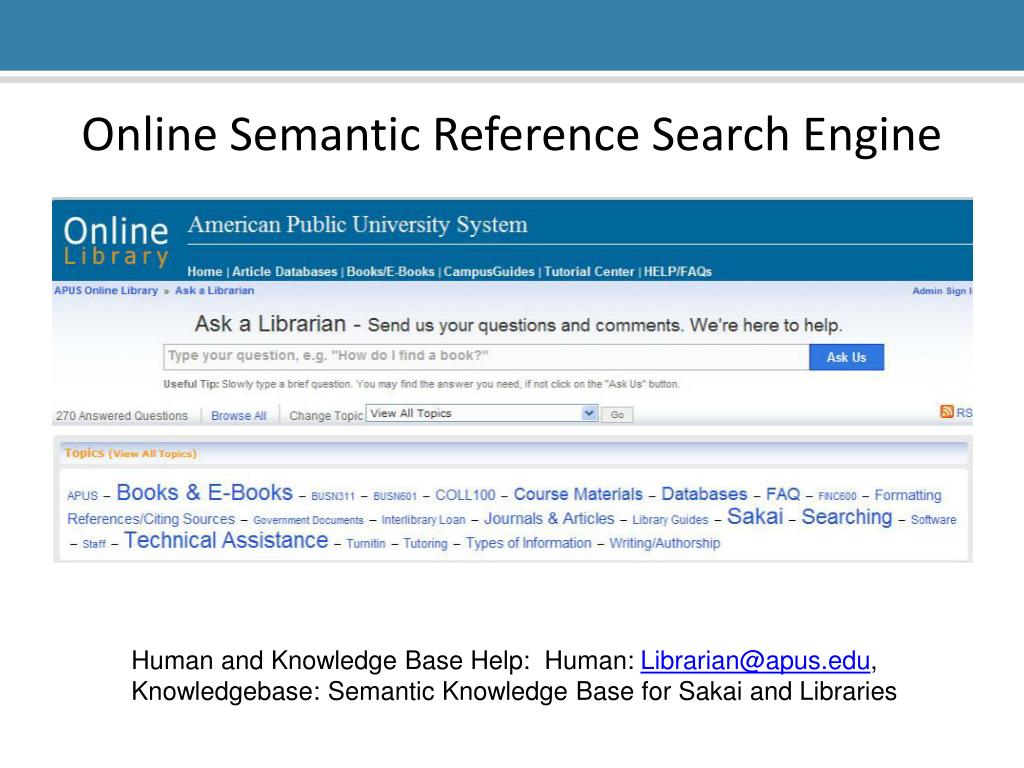This screenshot has height=768, width=1024.
Task: Focus the question input field
Action: click(x=487, y=357)
